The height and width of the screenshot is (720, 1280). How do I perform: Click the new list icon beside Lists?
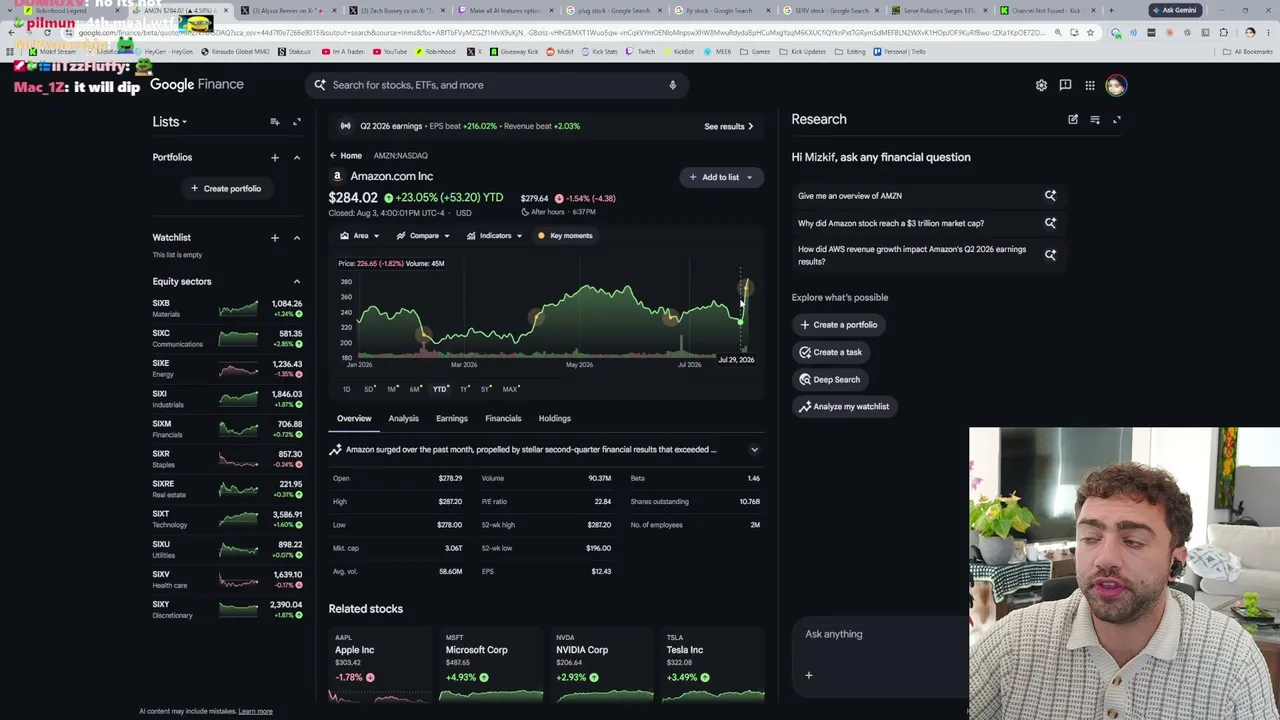(x=274, y=122)
